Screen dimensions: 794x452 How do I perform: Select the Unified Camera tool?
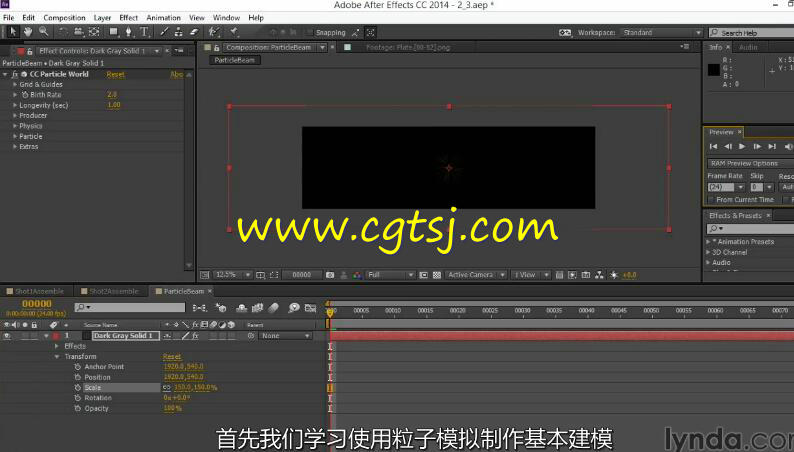tap(78, 32)
